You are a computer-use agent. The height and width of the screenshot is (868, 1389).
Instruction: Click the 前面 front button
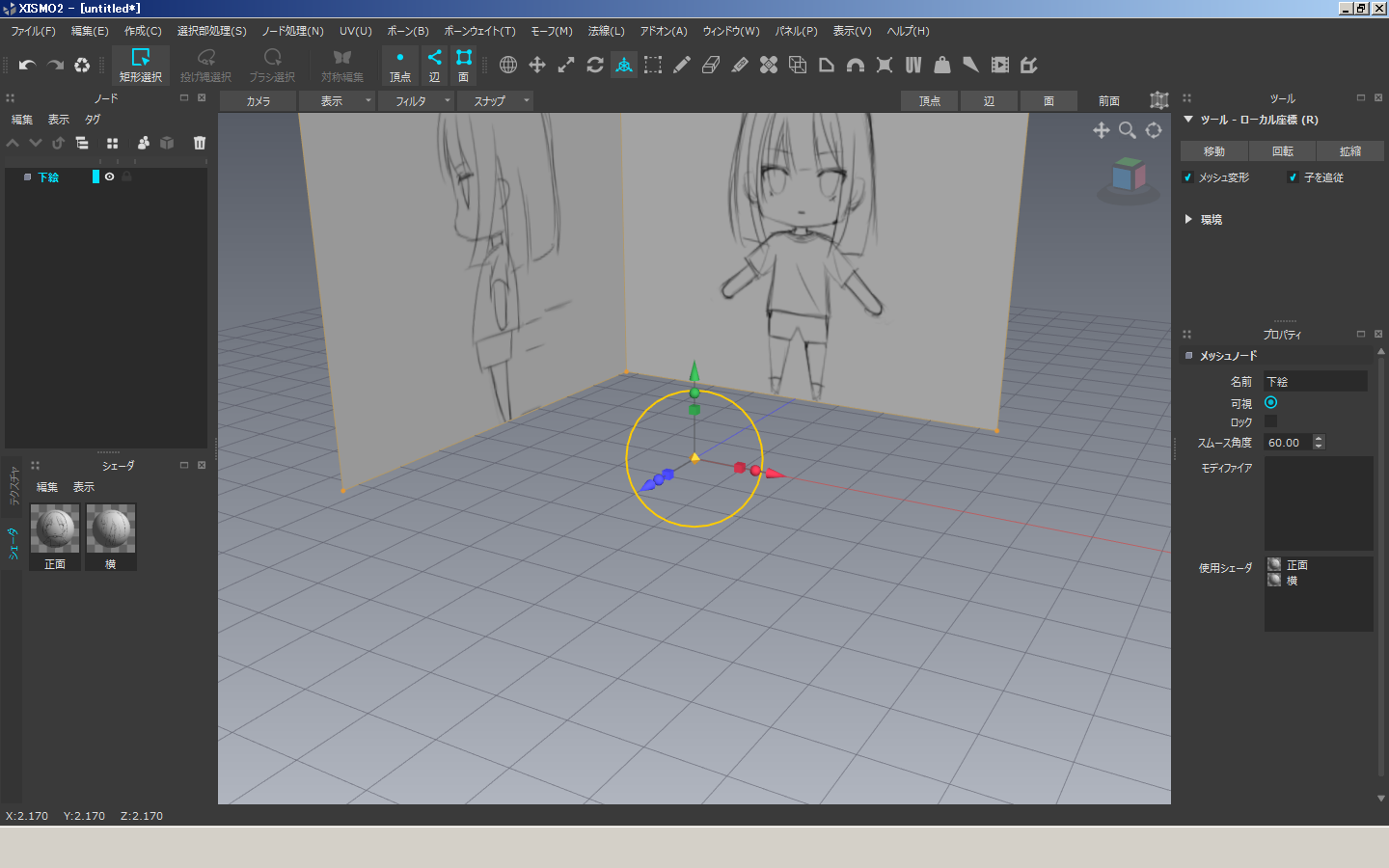[x=1109, y=100]
